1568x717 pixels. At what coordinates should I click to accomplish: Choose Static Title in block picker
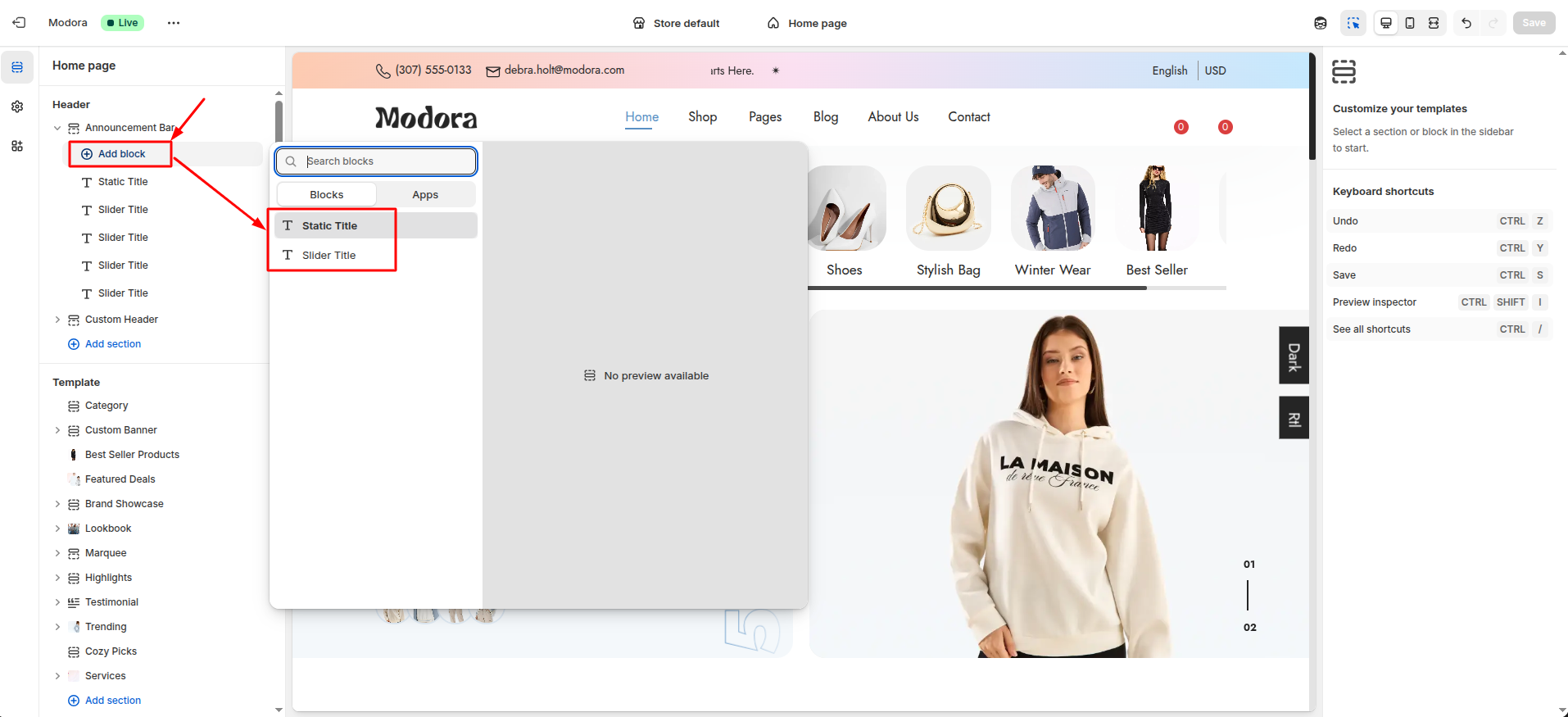click(x=376, y=225)
